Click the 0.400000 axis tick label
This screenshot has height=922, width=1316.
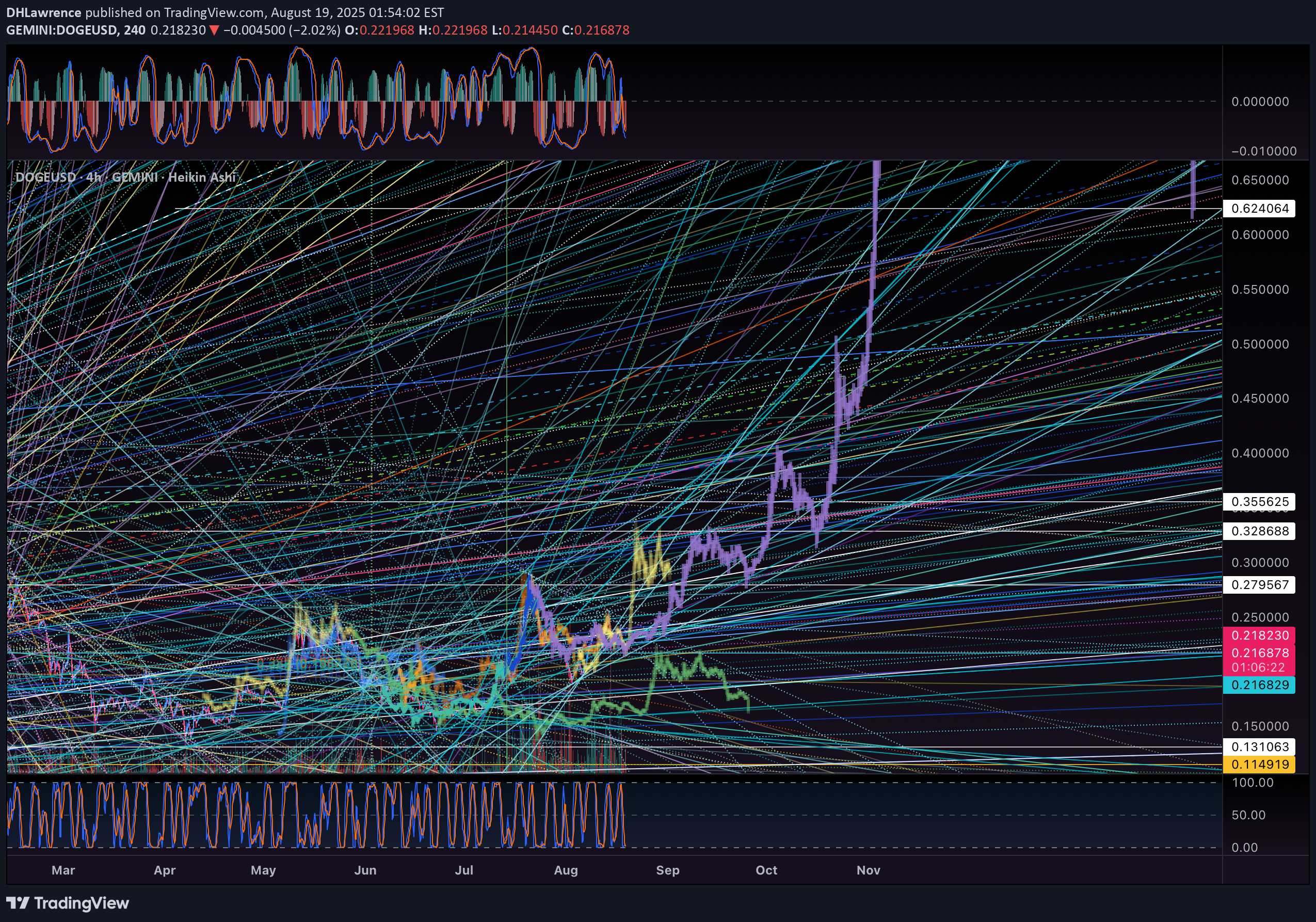tap(1260, 453)
